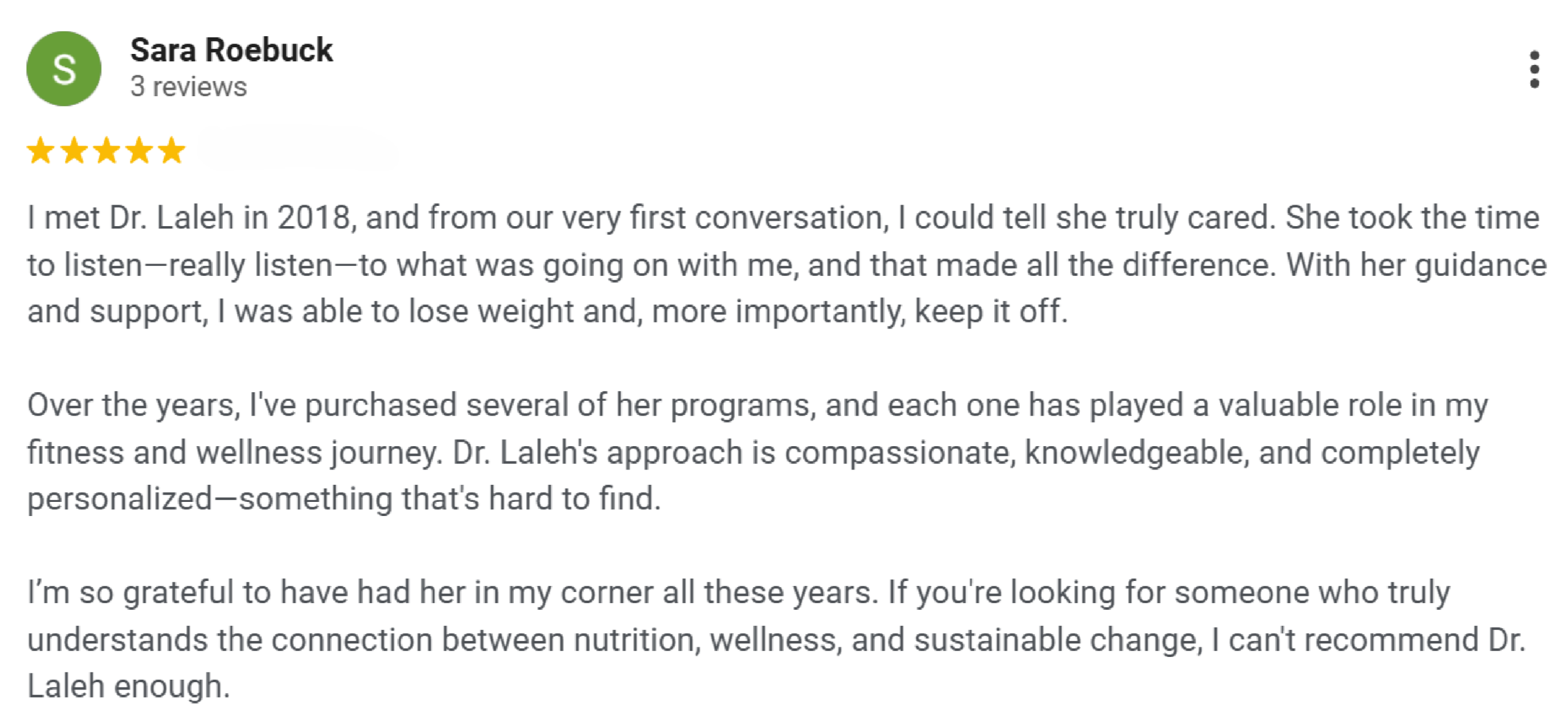Screen dimensions: 1568x725
Task: Click the first yellow rating star
Action: 40,151
